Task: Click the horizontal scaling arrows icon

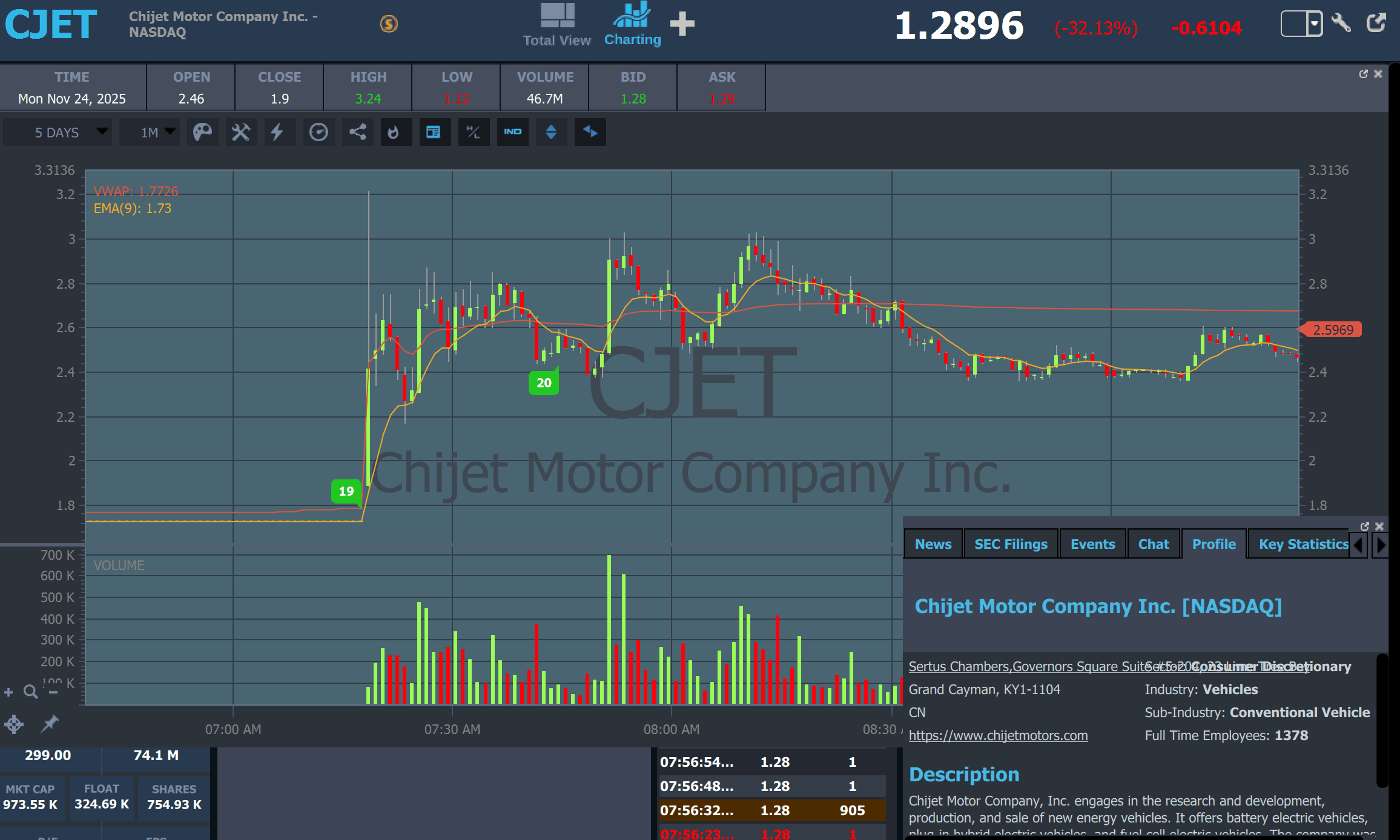Action: 590,132
